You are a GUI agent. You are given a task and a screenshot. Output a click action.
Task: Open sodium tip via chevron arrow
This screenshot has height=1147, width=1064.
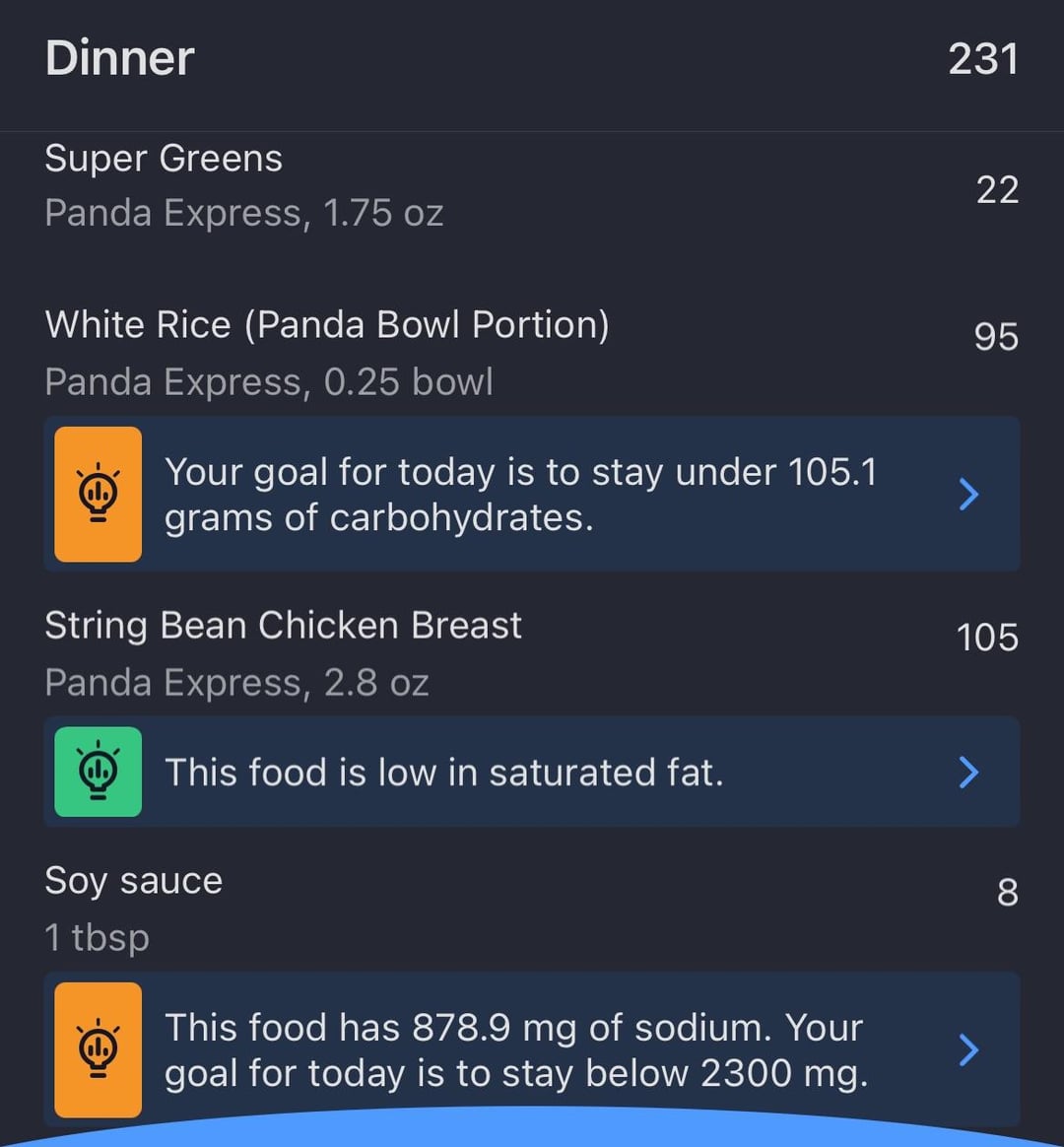click(x=968, y=1049)
